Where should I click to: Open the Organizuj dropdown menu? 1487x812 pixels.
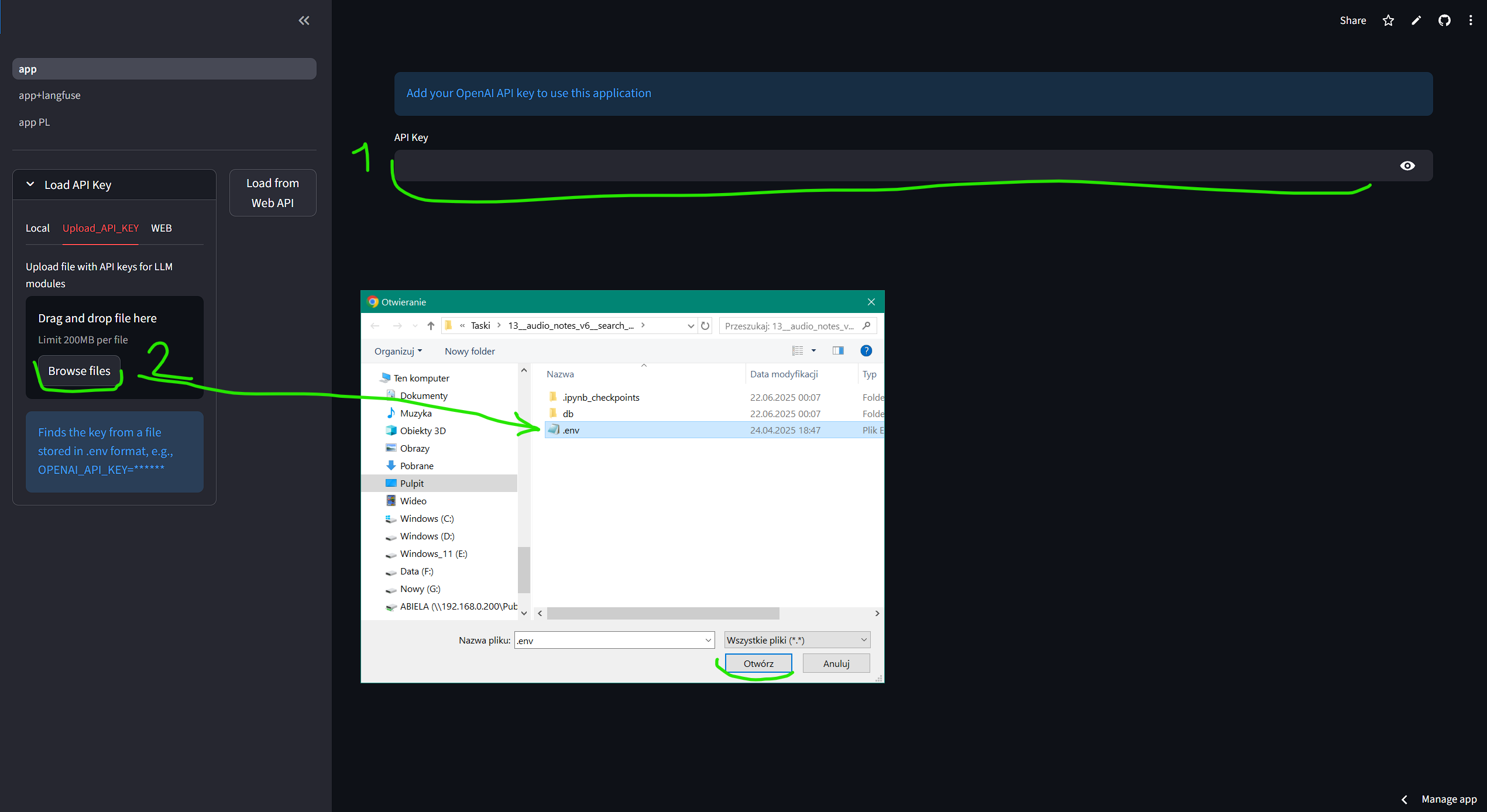coord(398,351)
